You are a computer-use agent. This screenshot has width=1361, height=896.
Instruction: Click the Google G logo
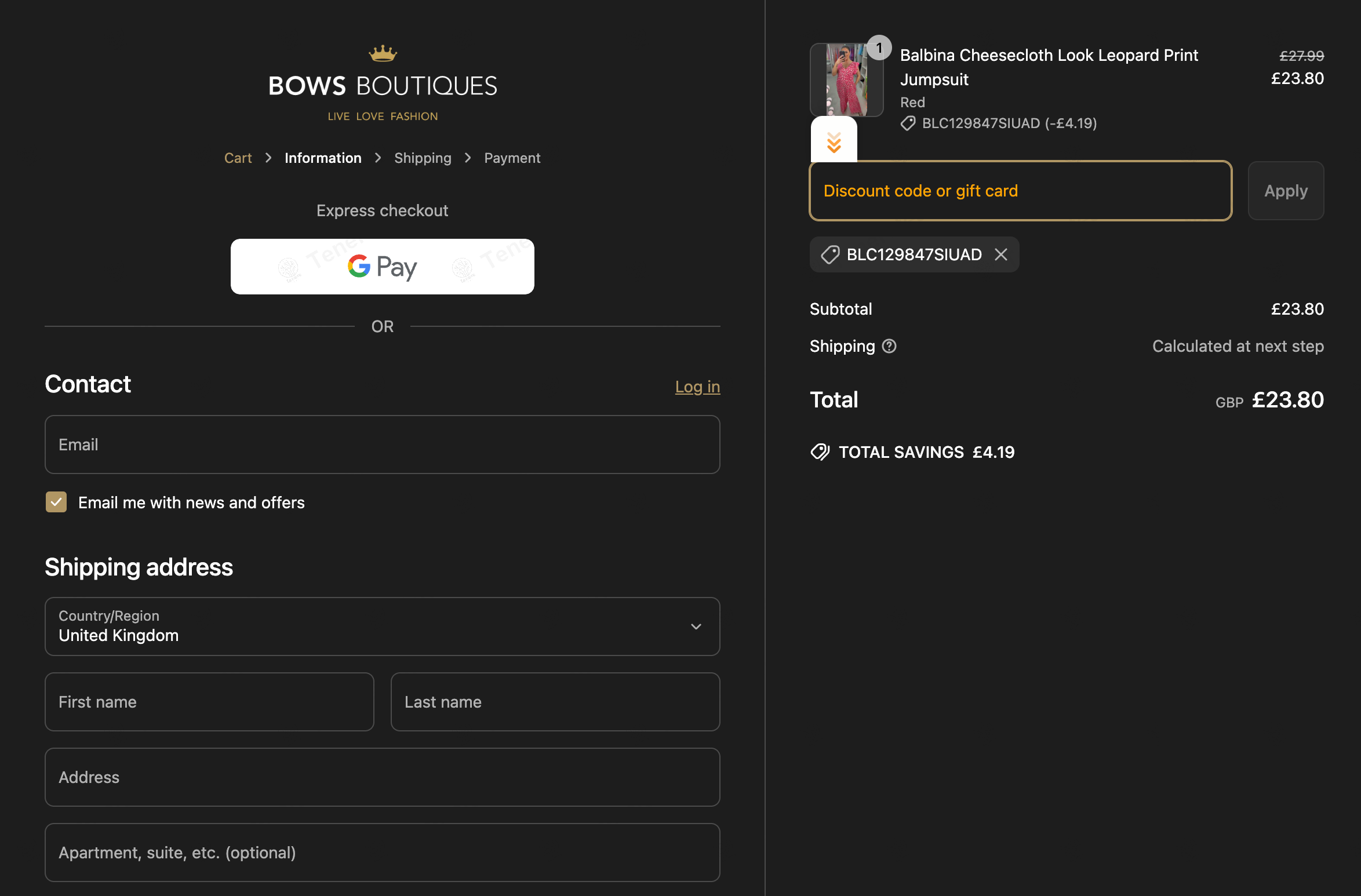point(359,266)
